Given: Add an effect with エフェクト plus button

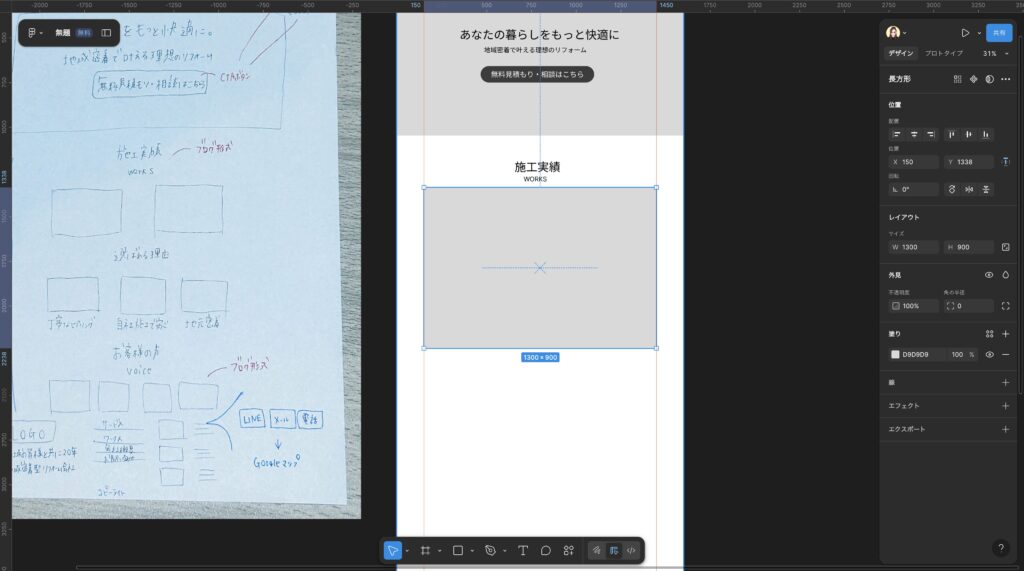Looking at the screenshot, I should [x=1005, y=406].
